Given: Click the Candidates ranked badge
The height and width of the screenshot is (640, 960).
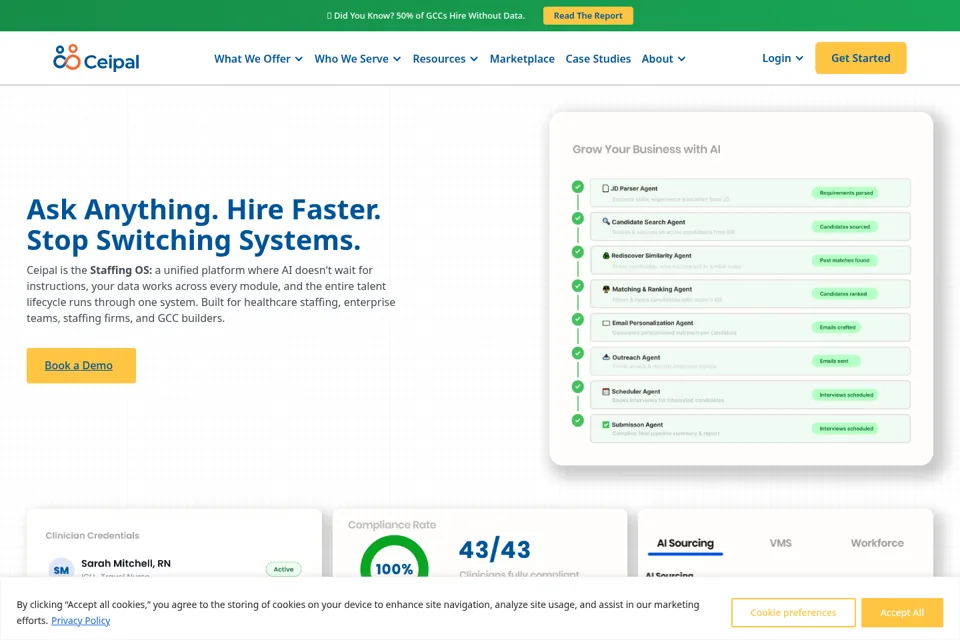Looking at the screenshot, I should [x=843, y=294].
